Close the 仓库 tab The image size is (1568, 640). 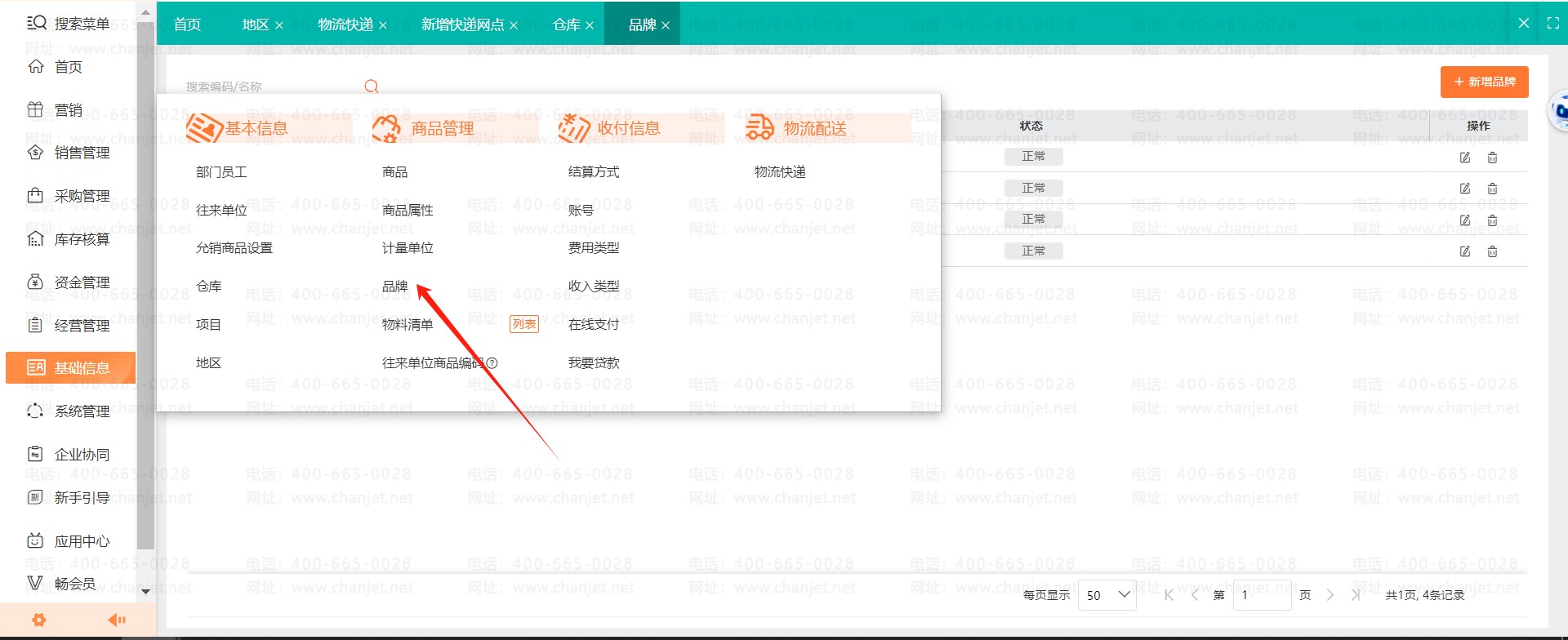coord(590,25)
